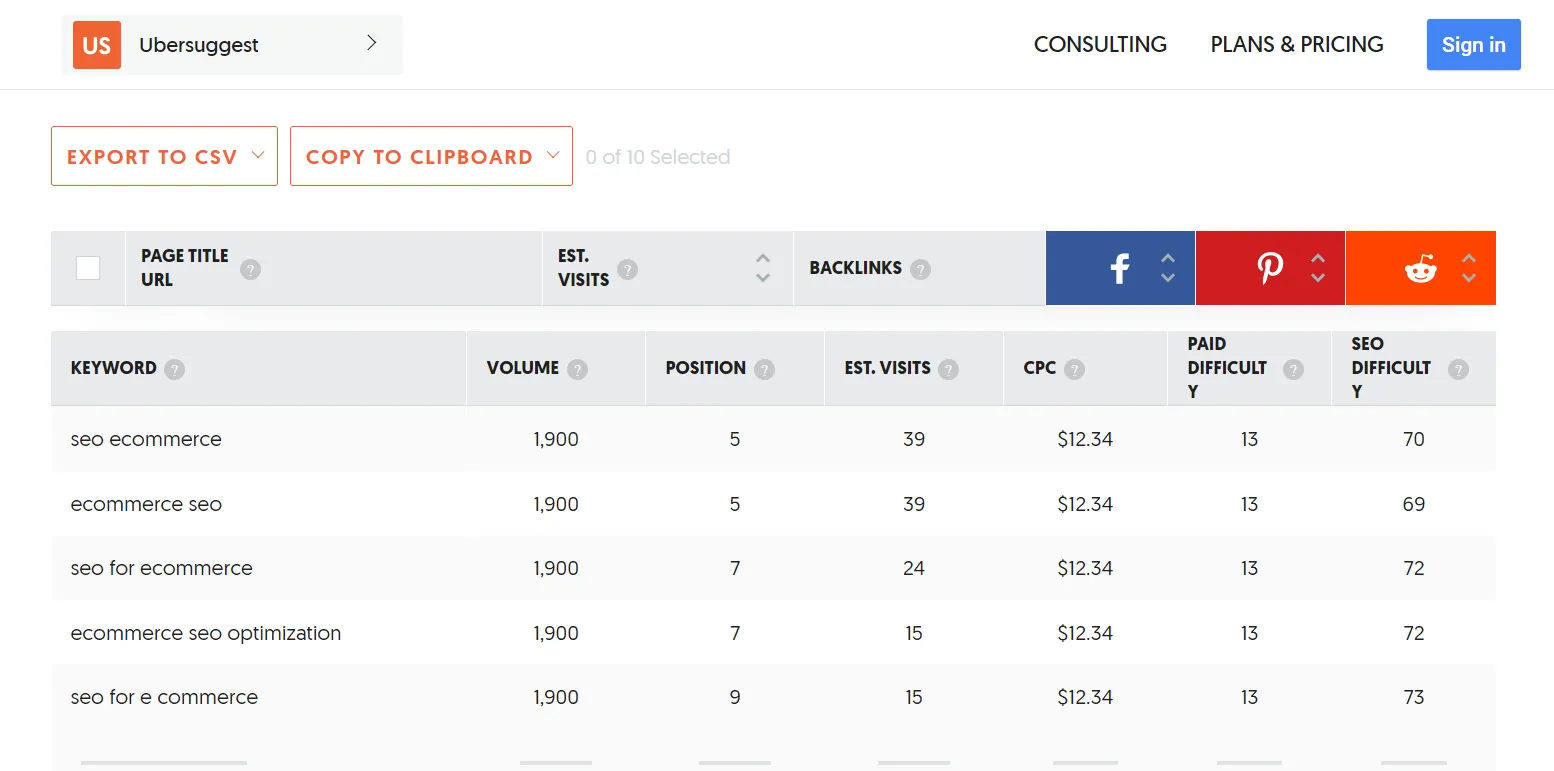
Task: Open the EXPORT TO CSV dropdown
Action: tap(163, 156)
